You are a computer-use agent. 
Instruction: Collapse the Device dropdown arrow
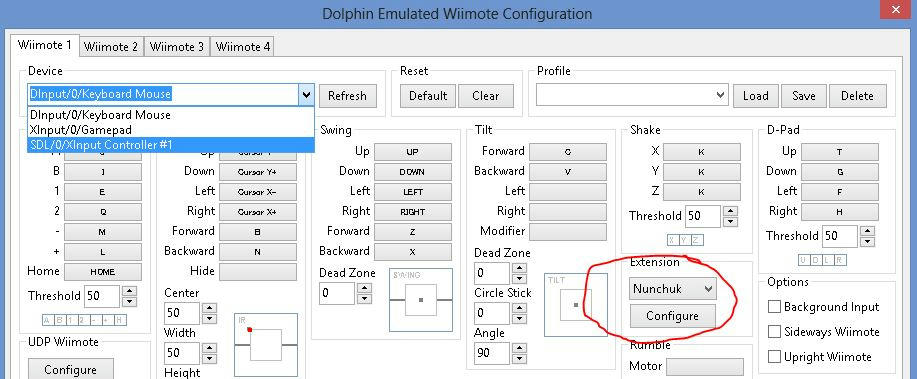point(306,95)
